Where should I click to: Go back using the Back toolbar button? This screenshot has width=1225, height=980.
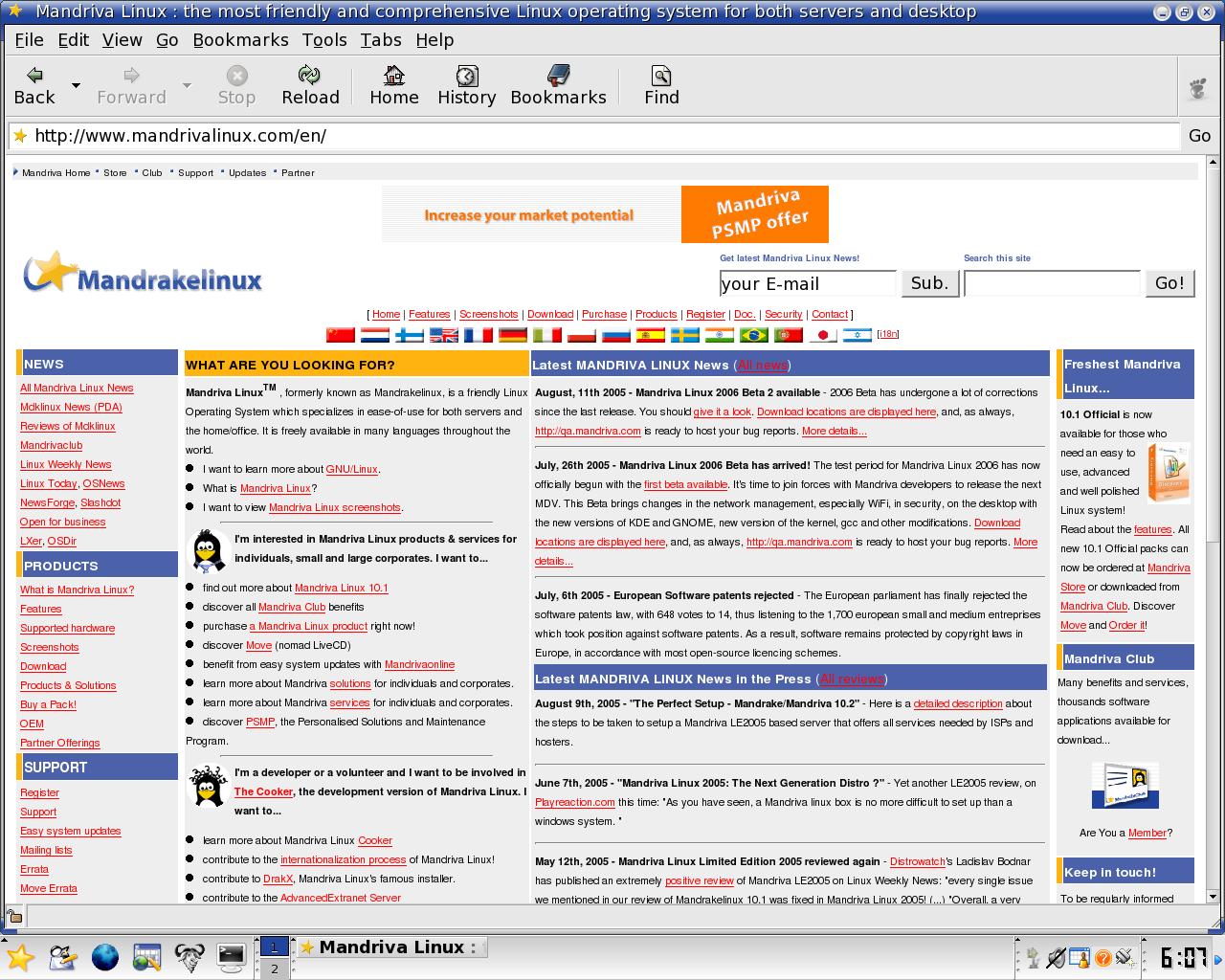tap(34, 85)
